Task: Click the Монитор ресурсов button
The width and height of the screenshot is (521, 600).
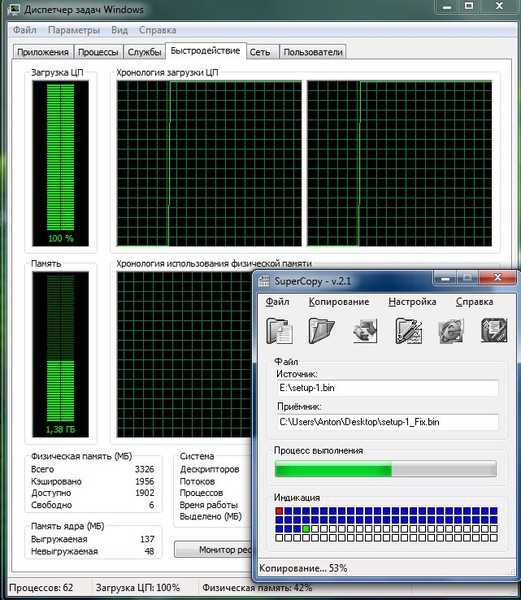Action: point(213,549)
